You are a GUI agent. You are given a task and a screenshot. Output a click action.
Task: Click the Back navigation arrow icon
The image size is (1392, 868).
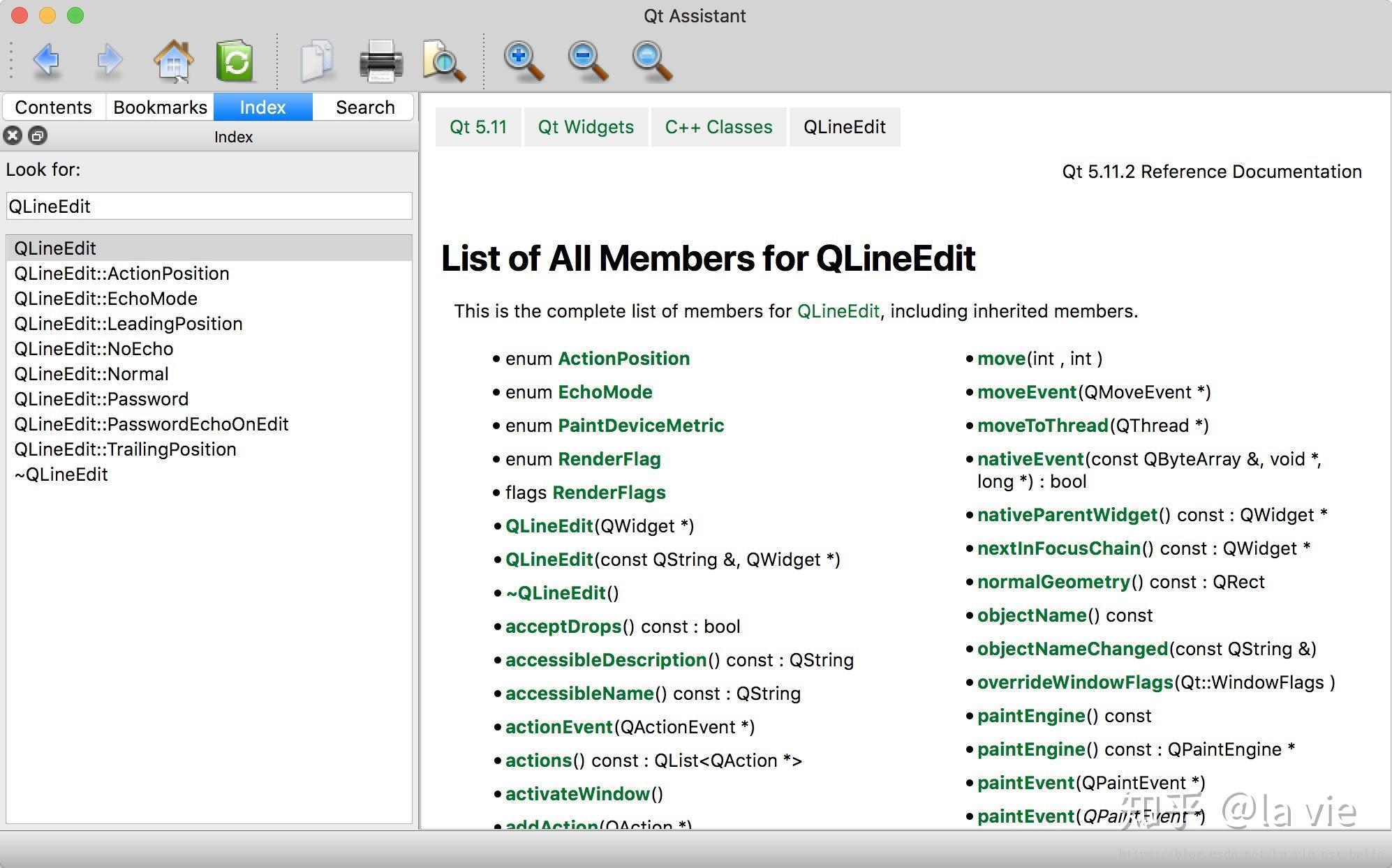(46, 61)
